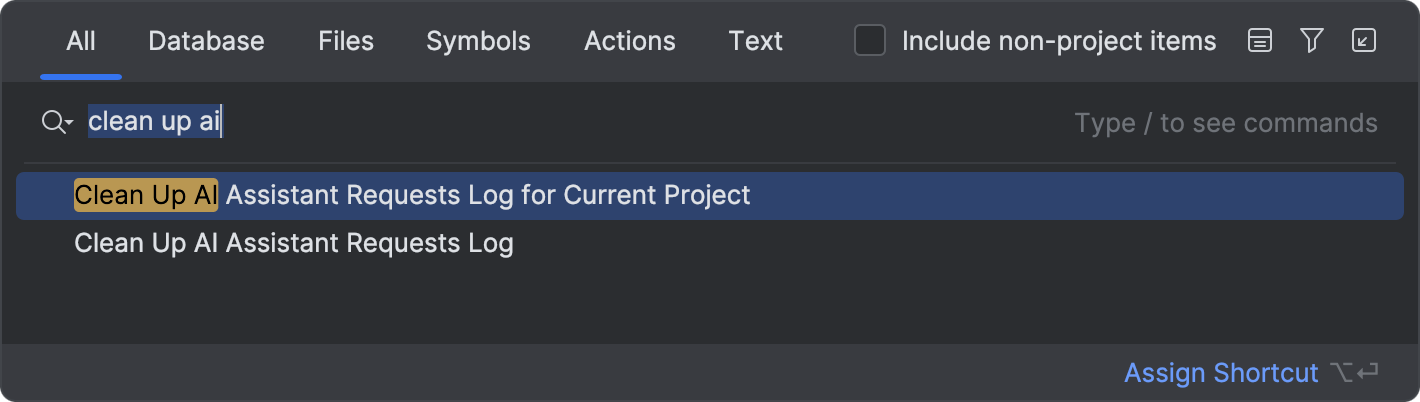This screenshot has height=402, width=1420.
Task: Go to the Actions tab
Action: click(630, 41)
